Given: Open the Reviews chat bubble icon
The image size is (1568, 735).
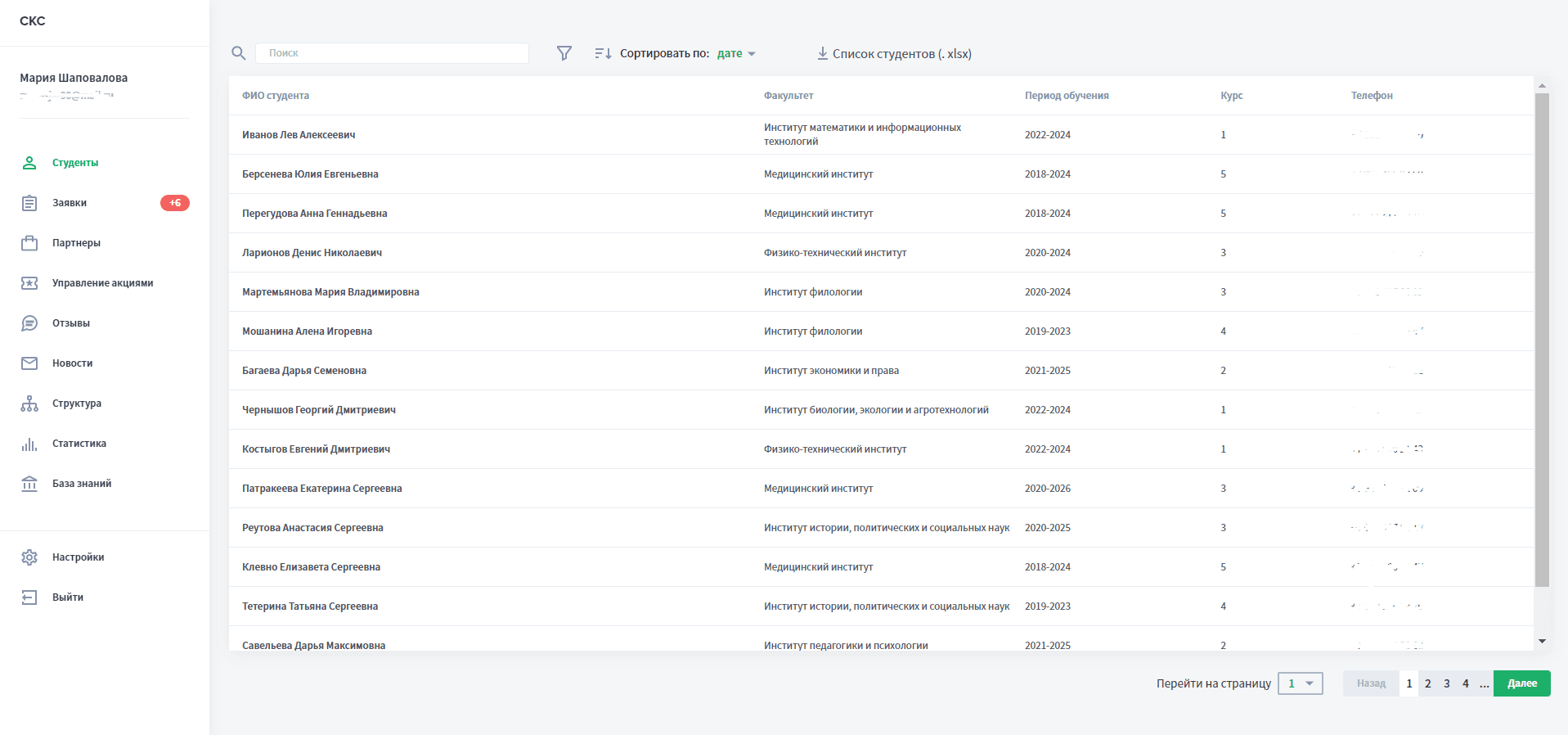Looking at the screenshot, I should tap(29, 323).
